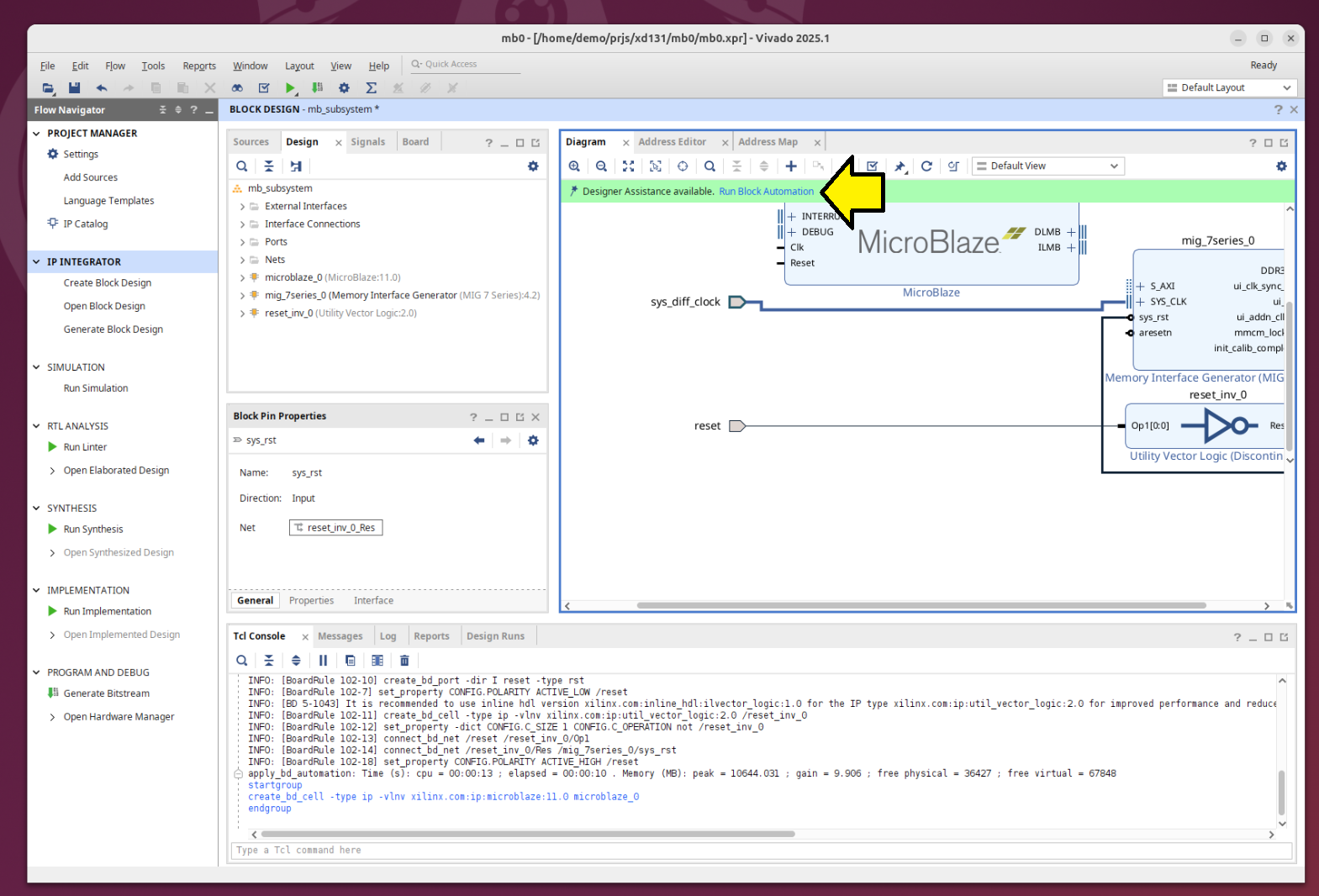The height and width of the screenshot is (896, 1319).
Task: Click the Tcl command input field
Action: 757,851
